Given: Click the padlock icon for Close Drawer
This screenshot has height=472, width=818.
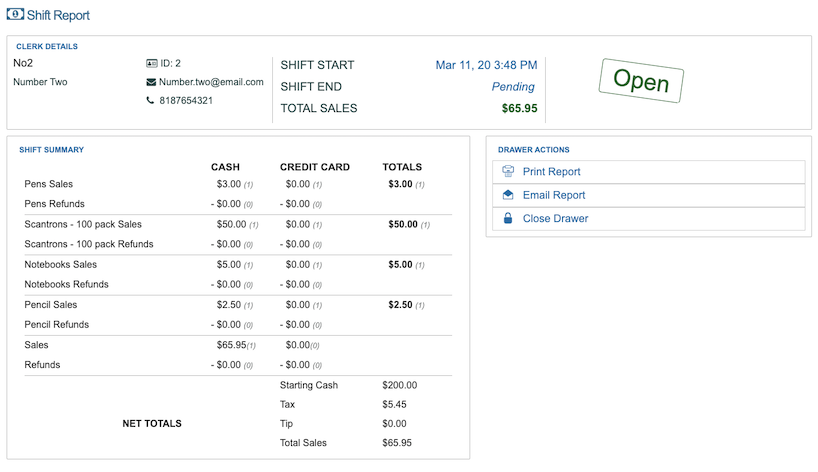Looking at the screenshot, I should (508, 218).
